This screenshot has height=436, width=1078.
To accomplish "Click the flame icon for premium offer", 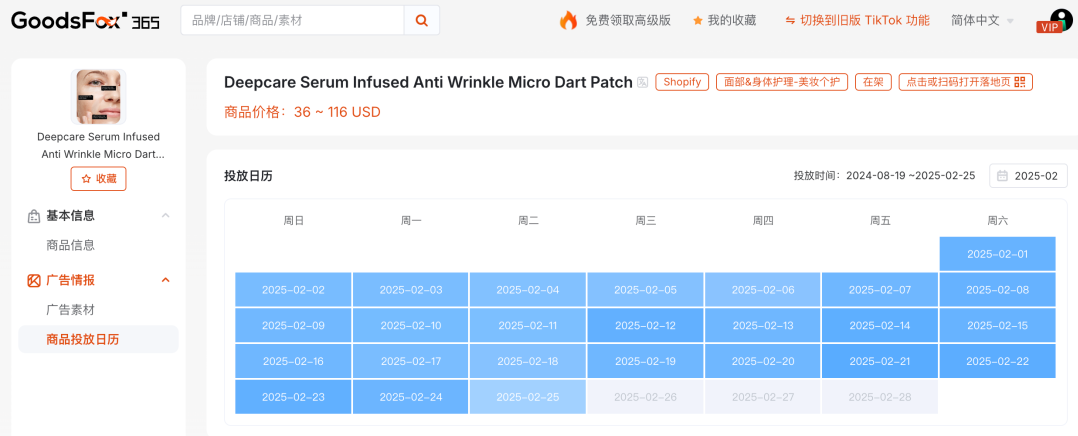I will [x=568, y=21].
